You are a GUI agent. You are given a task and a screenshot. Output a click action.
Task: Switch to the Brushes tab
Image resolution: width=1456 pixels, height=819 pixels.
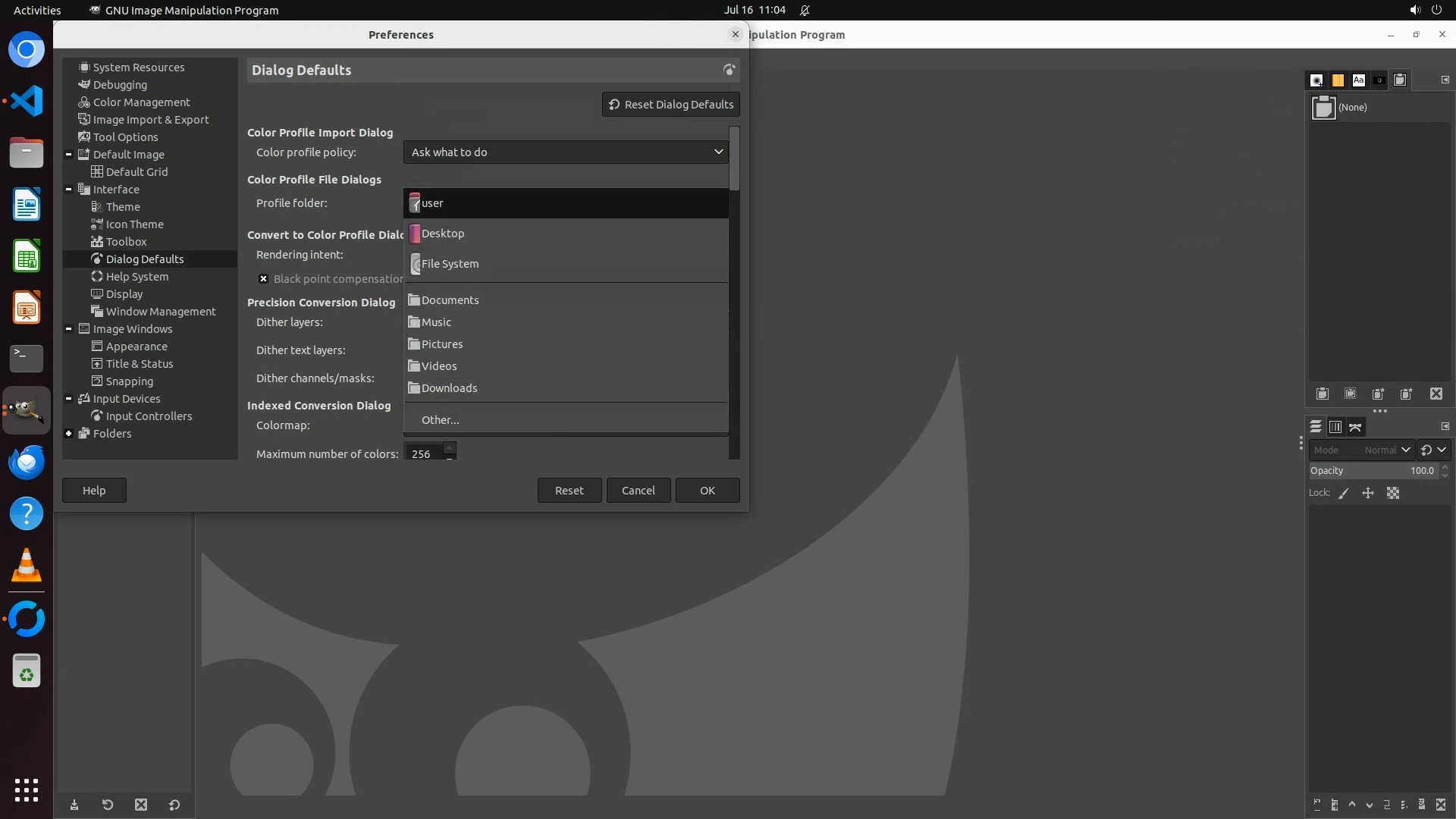tap(1316, 80)
